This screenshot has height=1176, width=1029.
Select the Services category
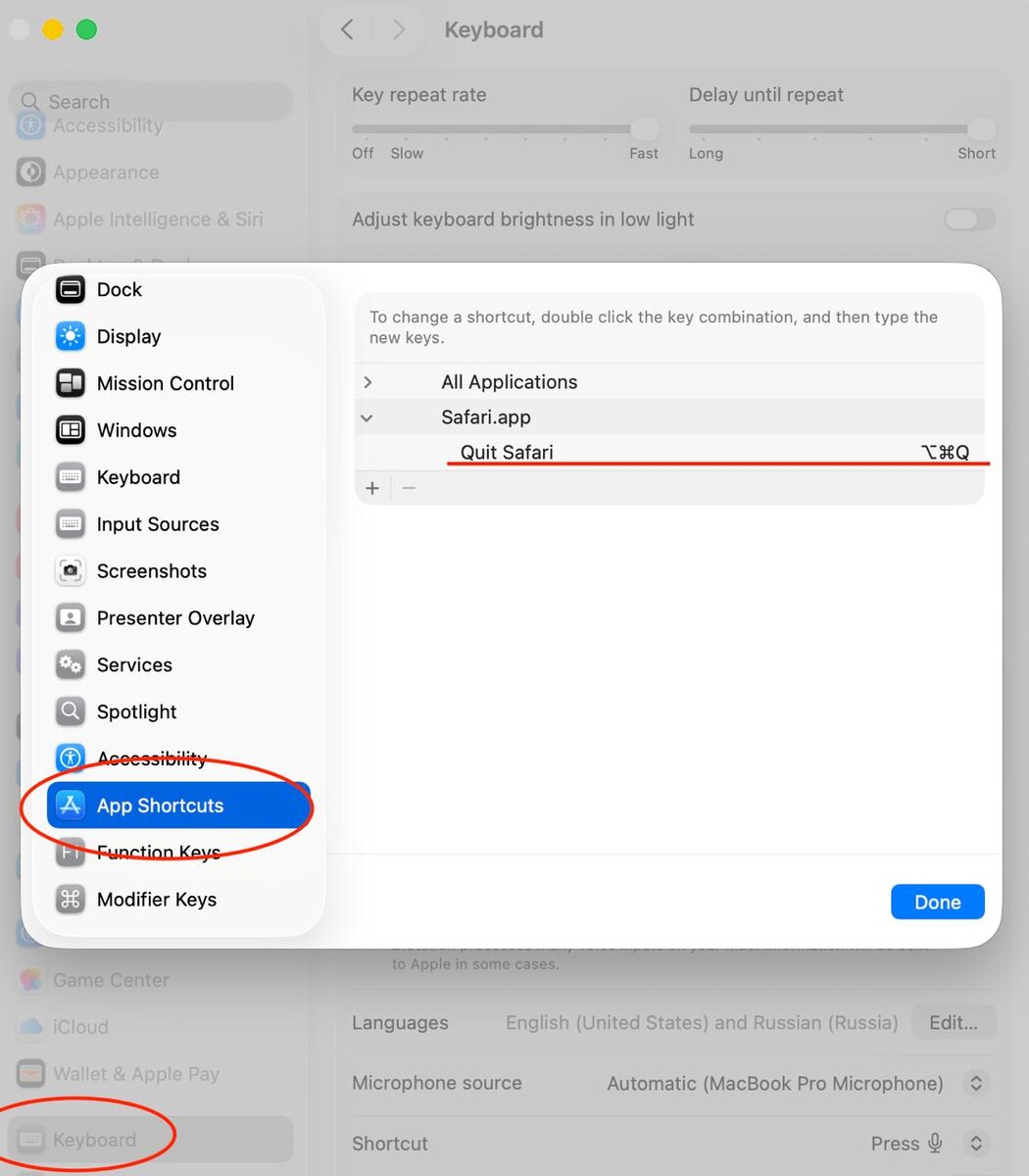179,665
